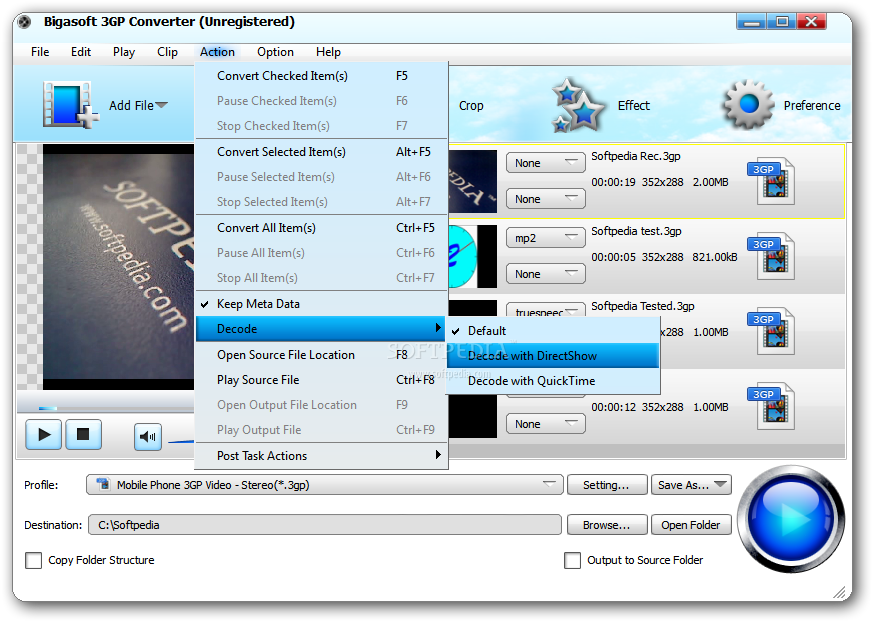Click the Effect label in toolbar
The width and height of the screenshot is (873, 622).
click(x=634, y=105)
